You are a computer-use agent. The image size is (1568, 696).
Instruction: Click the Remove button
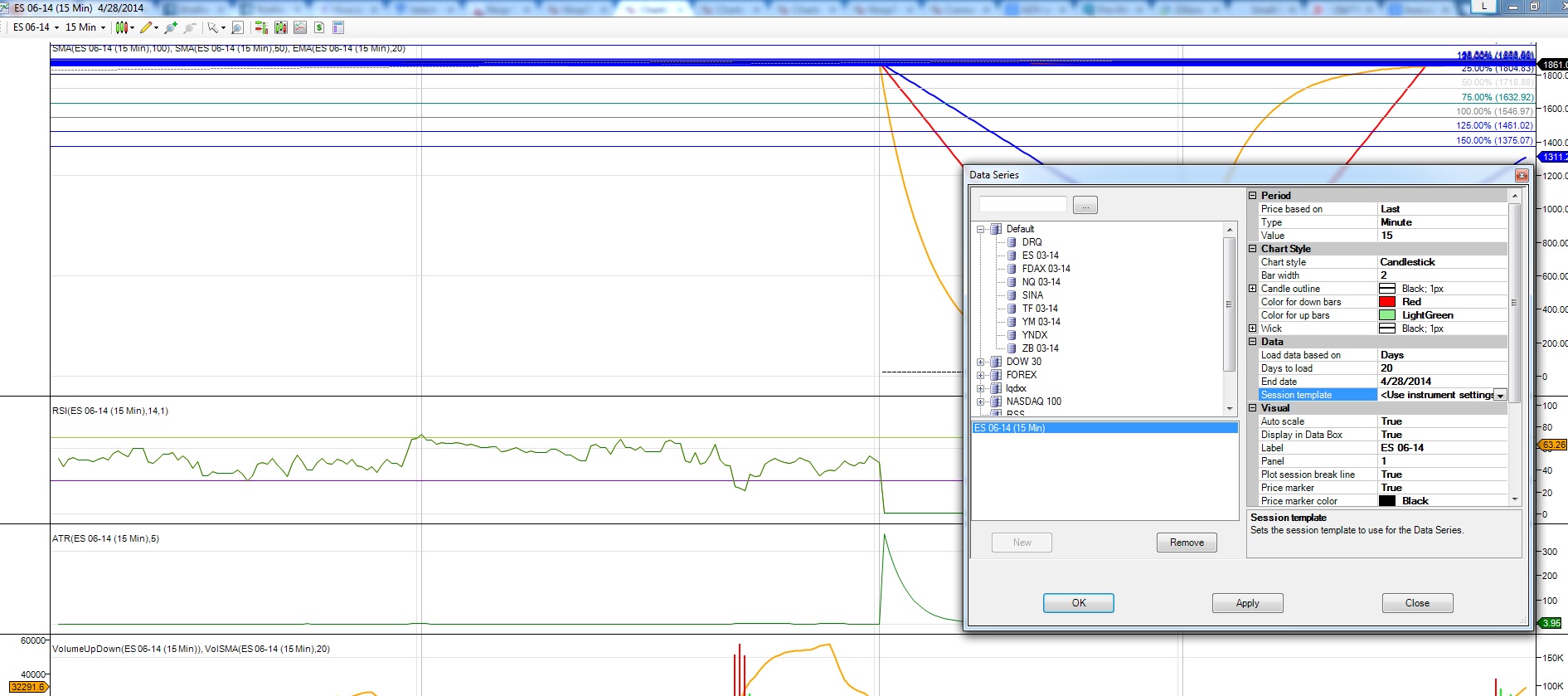pyautogui.click(x=1187, y=543)
